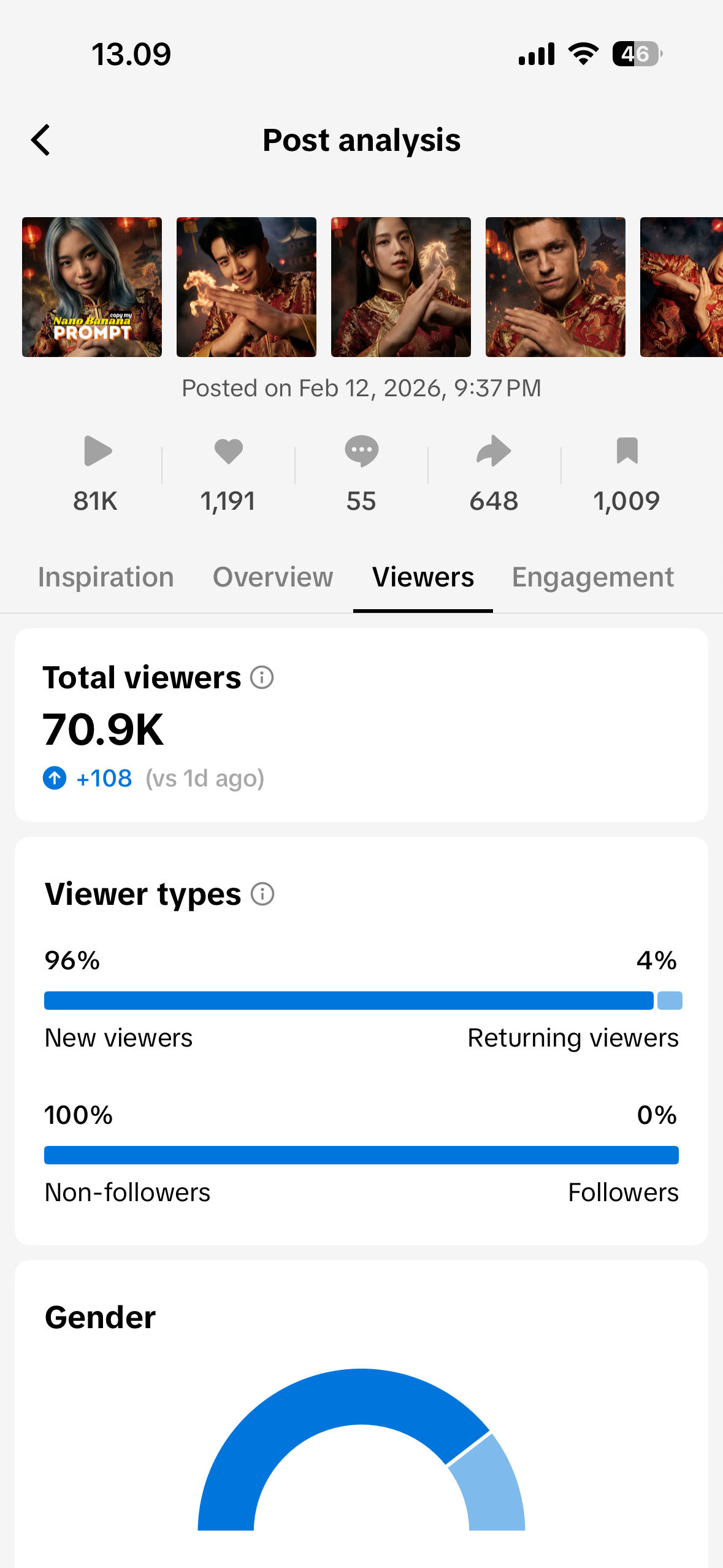Open the Engagement tab
Screen dimensions: 723x1568
click(x=592, y=577)
